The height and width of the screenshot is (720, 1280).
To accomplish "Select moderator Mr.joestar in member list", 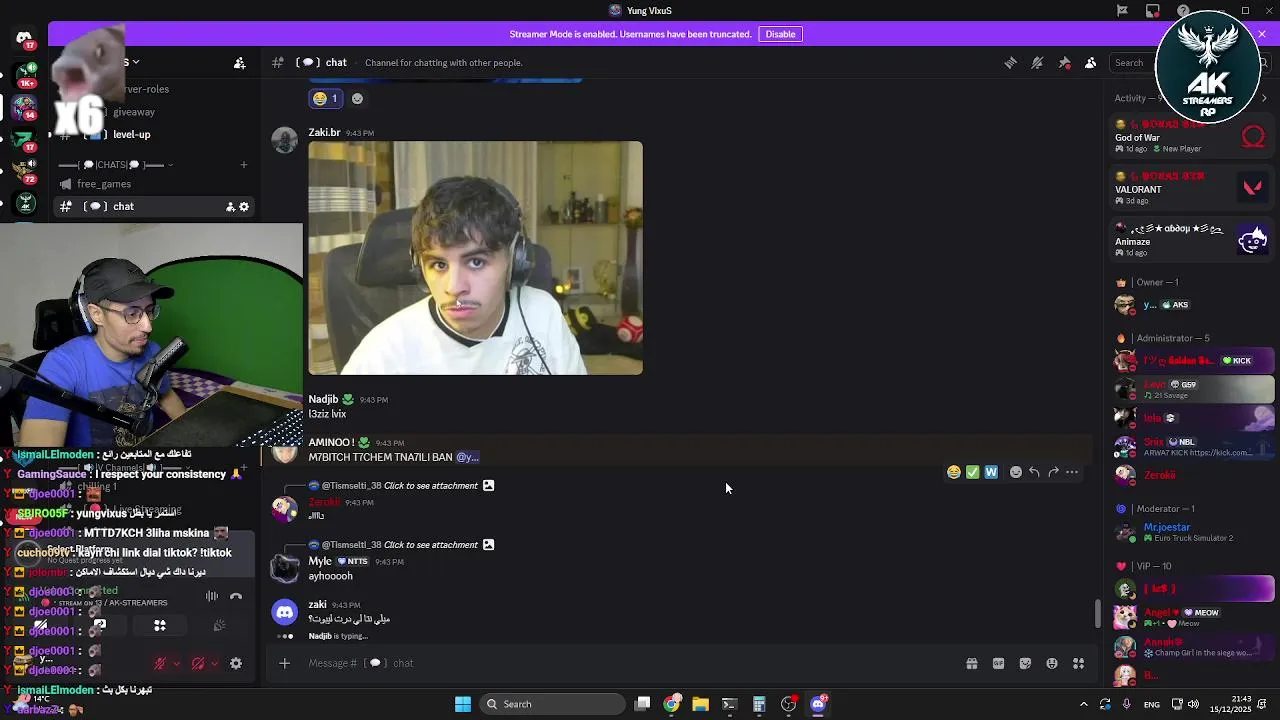I will [x=1192, y=532].
